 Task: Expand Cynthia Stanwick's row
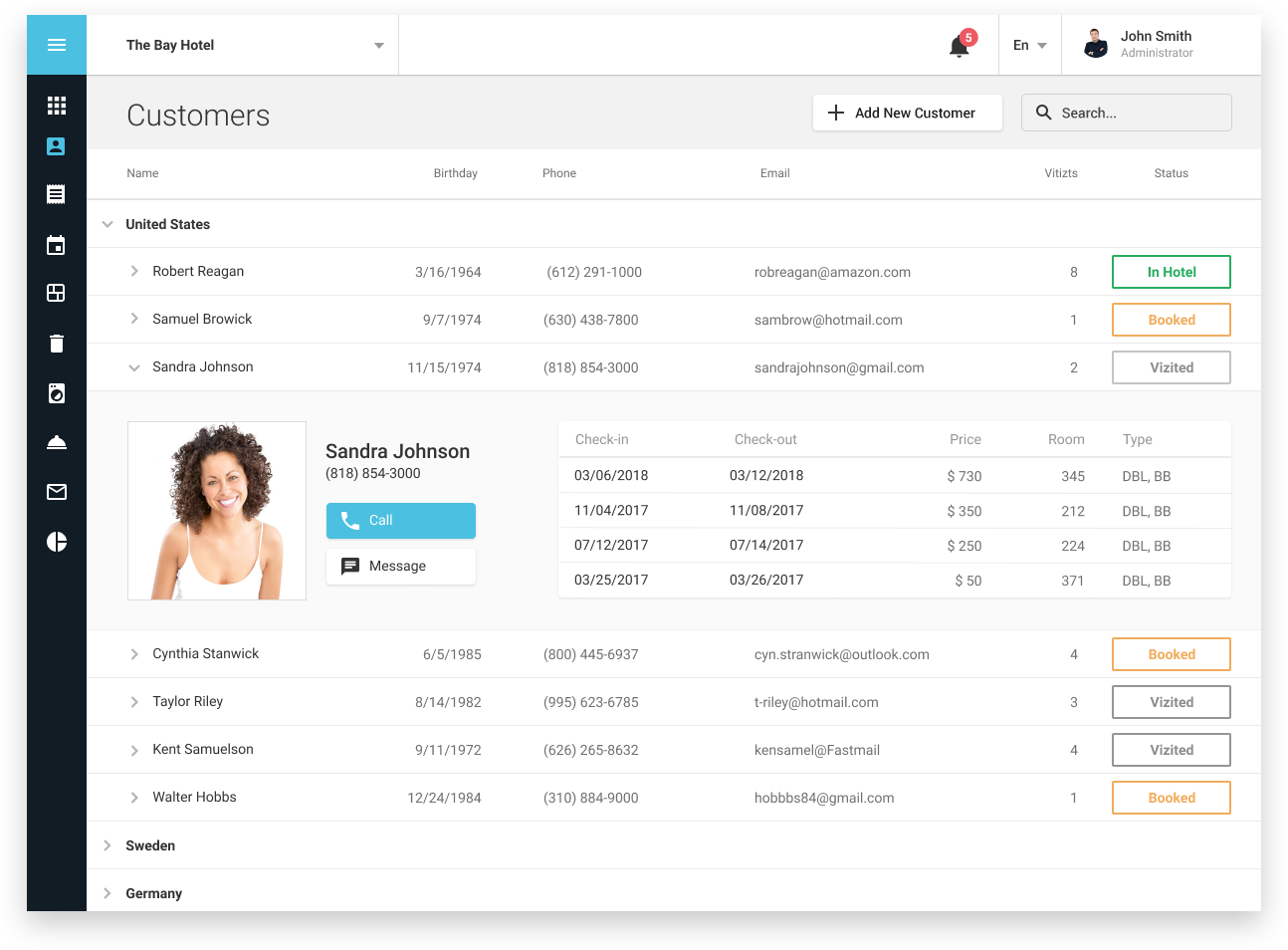(134, 654)
